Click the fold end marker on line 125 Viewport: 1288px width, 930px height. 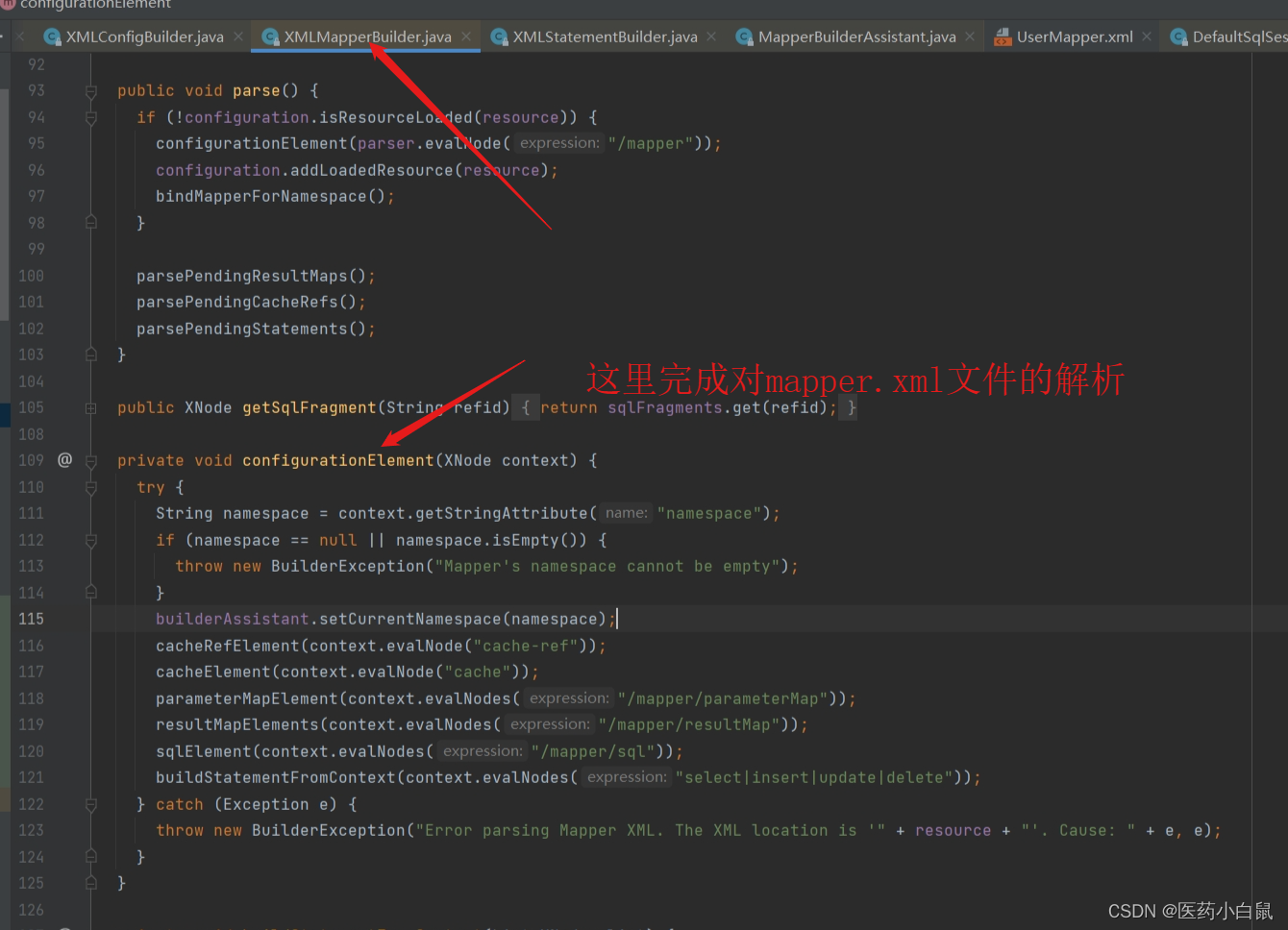pyautogui.click(x=91, y=883)
